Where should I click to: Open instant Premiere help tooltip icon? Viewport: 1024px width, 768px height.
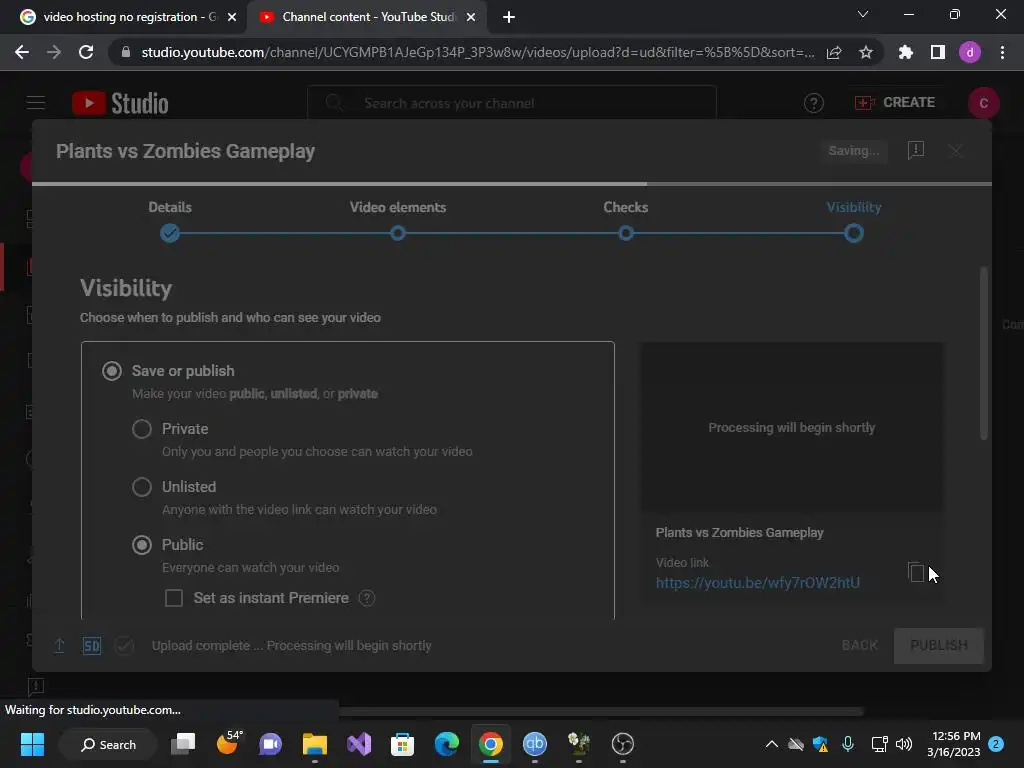tap(367, 598)
